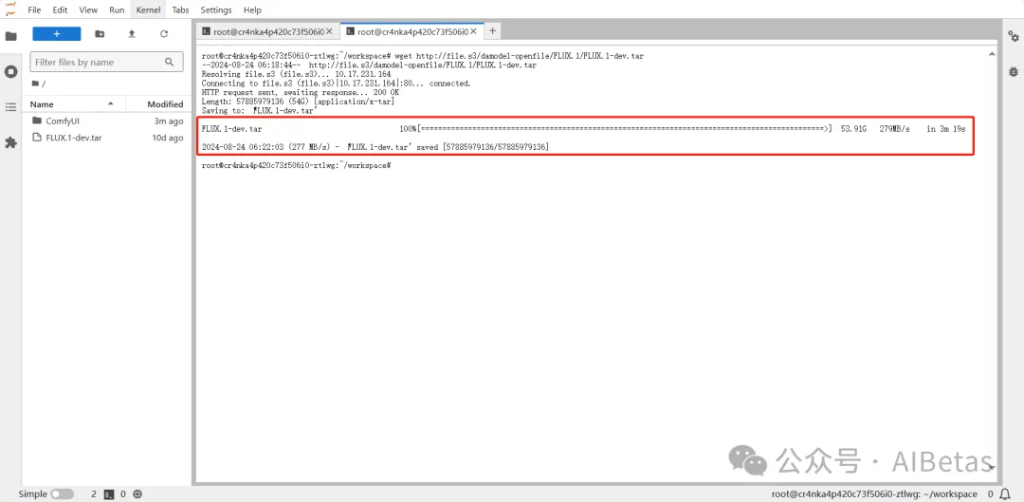Open the Table of Contents sidebar panel
Image resolution: width=1024 pixels, height=502 pixels.
coord(11,107)
